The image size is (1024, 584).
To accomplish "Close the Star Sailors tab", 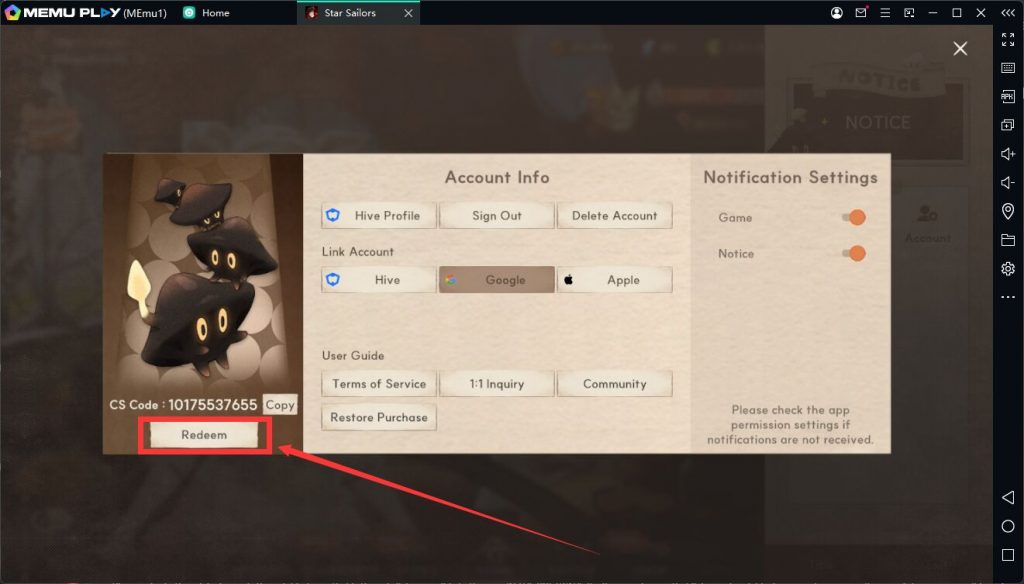I will (x=408, y=13).
